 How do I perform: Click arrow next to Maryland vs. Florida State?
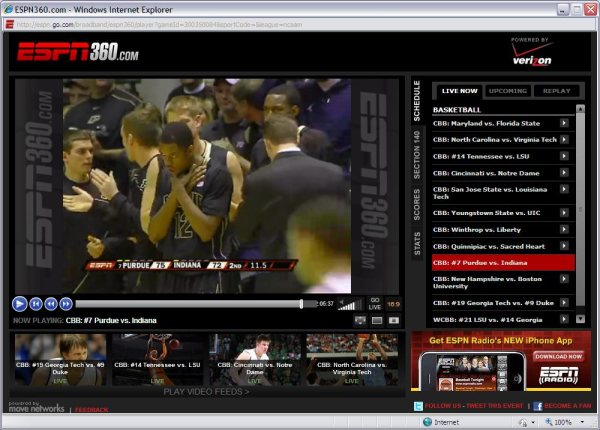click(x=565, y=123)
